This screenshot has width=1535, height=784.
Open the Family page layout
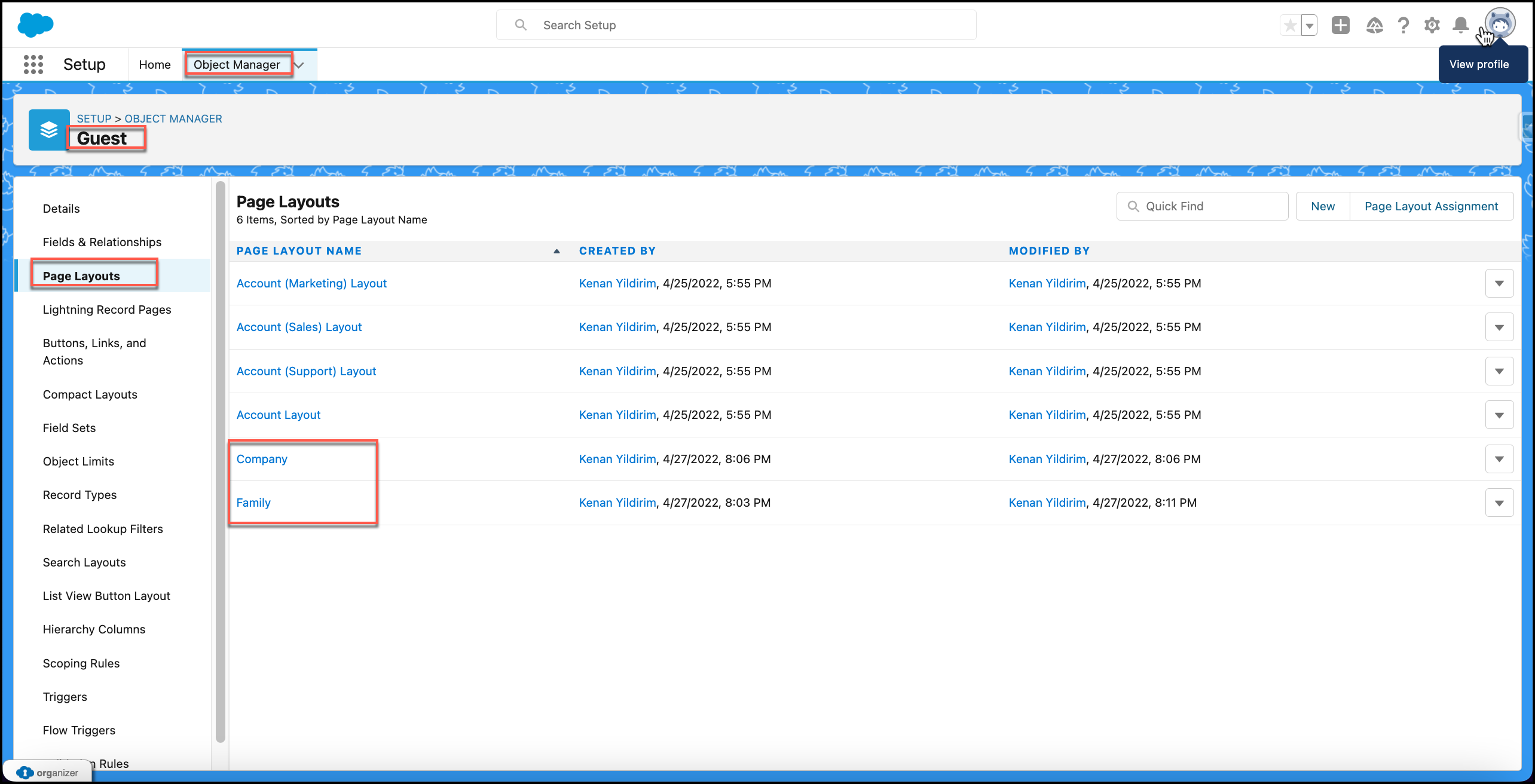[253, 503]
